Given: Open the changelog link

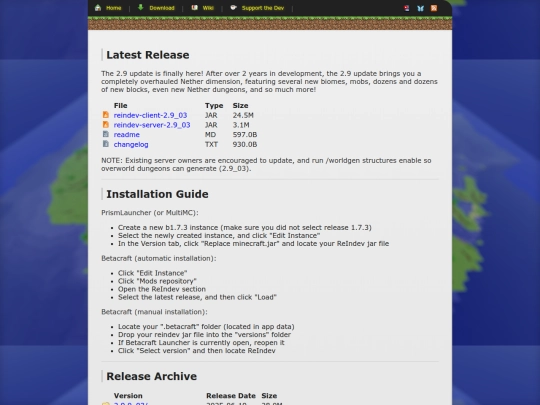Looking at the screenshot, I should [x=131, y=144].
